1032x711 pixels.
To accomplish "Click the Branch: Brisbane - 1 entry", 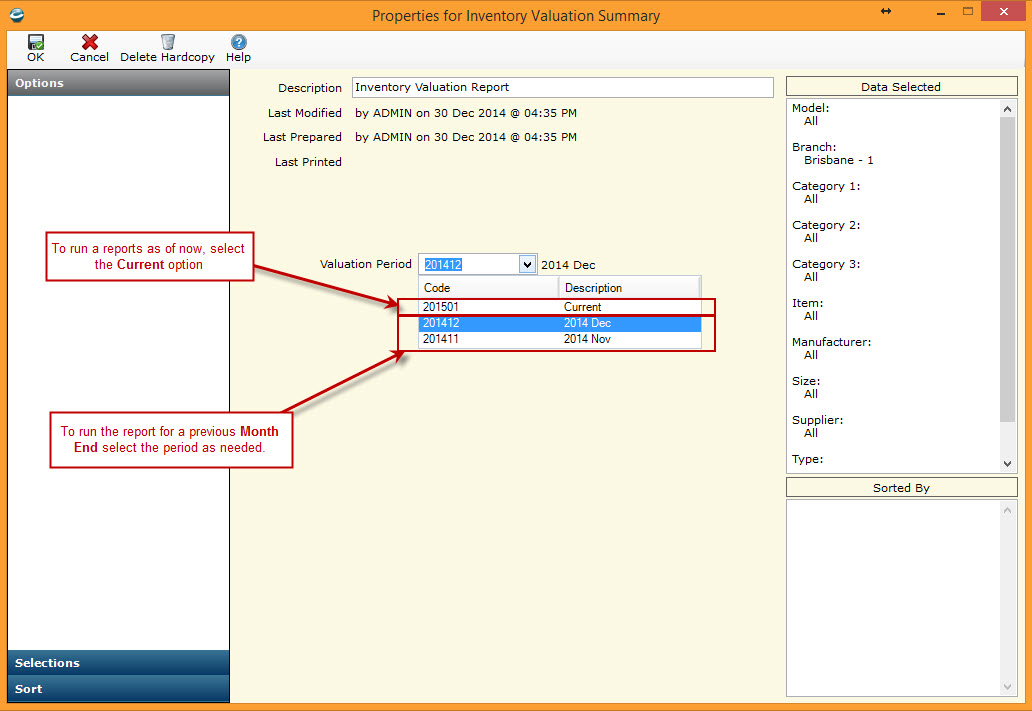I will click(x=833, y=153).
